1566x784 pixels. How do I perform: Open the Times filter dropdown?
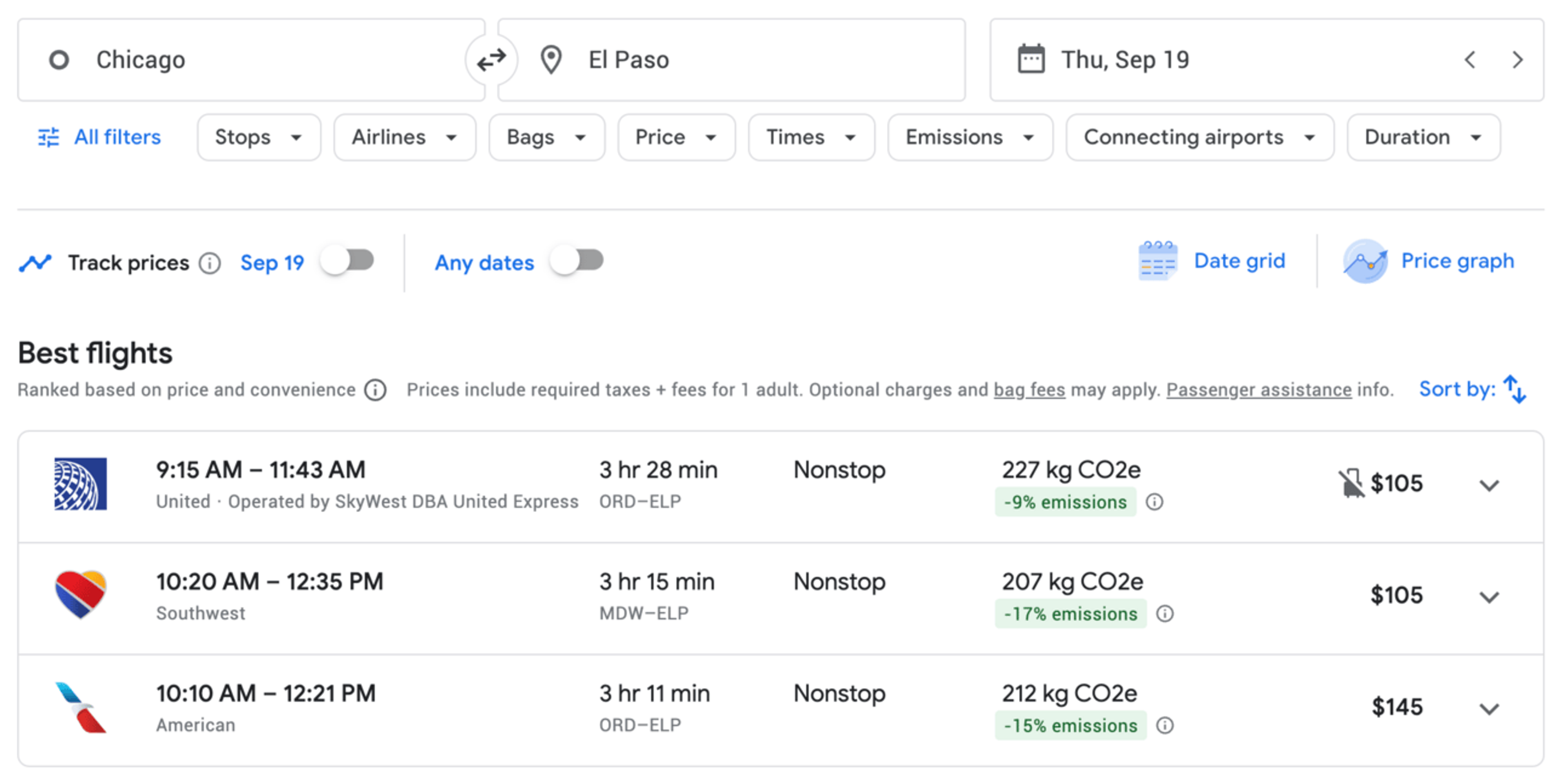pyautogui.click(x=812, y=137)
